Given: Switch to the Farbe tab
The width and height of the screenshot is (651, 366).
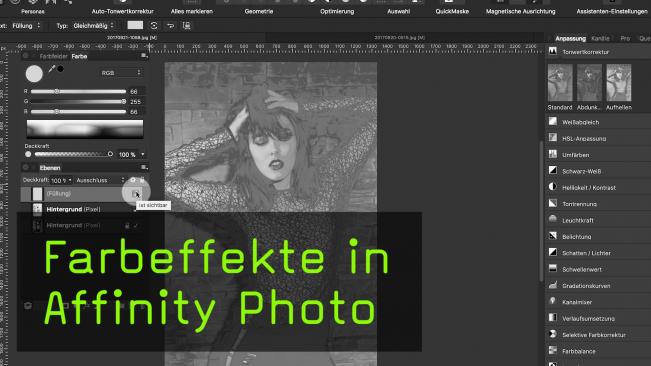Looking at the screenshot, I should pyautogui.click(x=79, y=56).
